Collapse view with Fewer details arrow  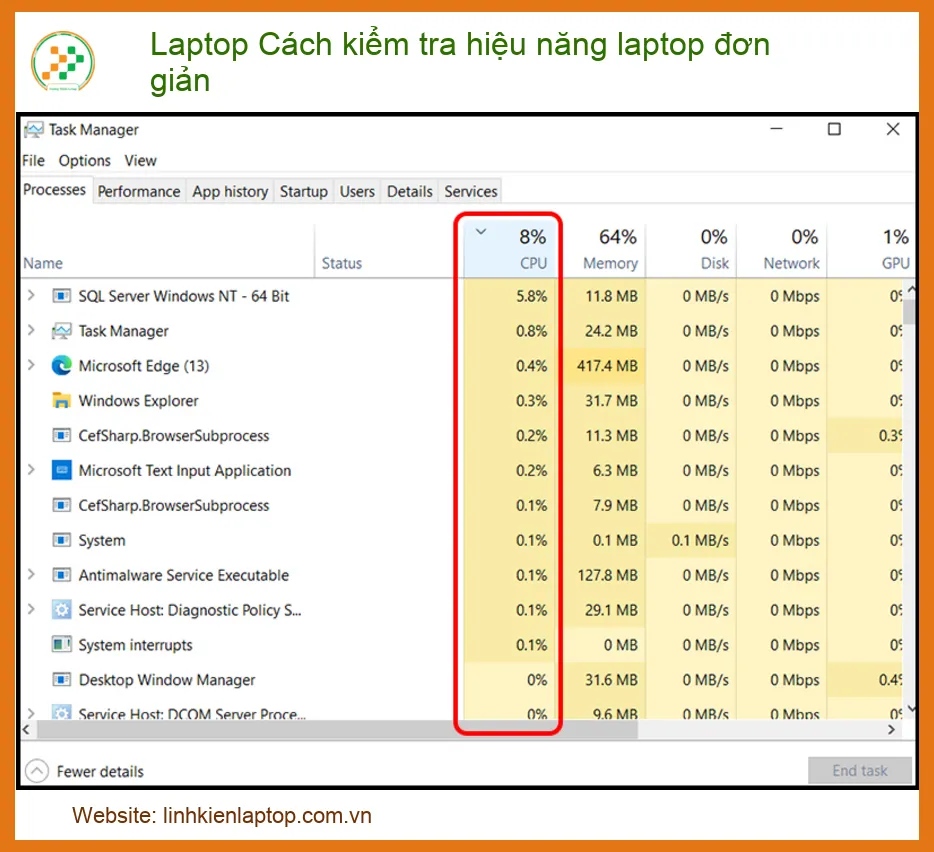(x=37, y=771)
